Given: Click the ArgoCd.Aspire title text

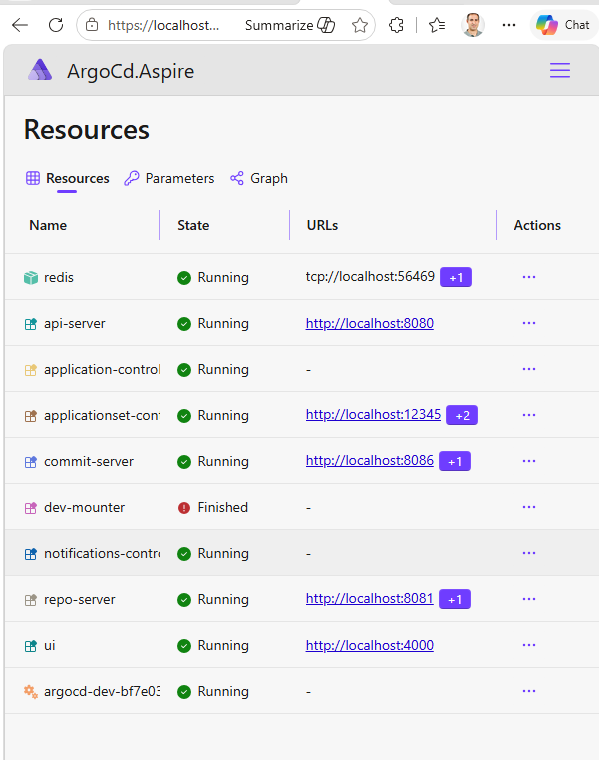Looking at the screenshot, I should click(130, 71).
